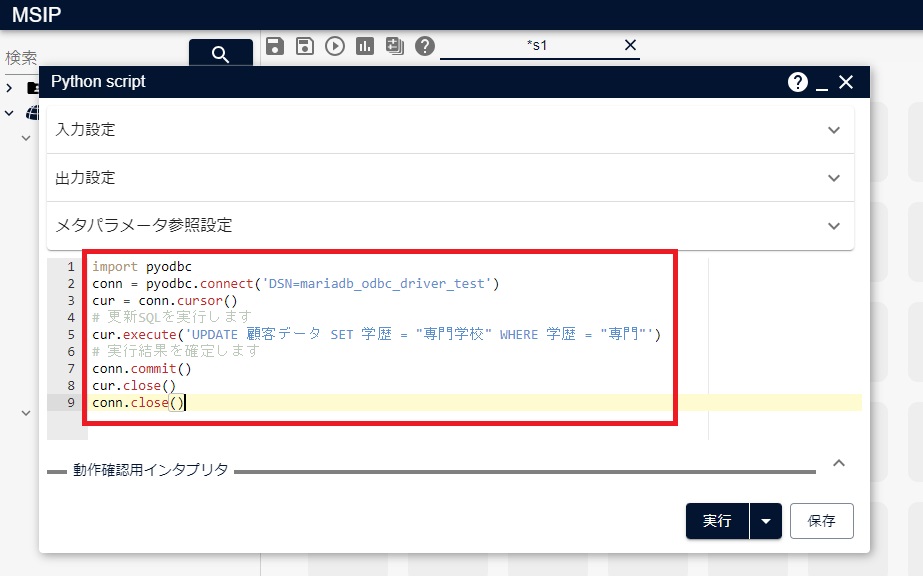923x576 pixels.
Task: Click the 'conn.commit()' line
Action: [x=142, y=368]
